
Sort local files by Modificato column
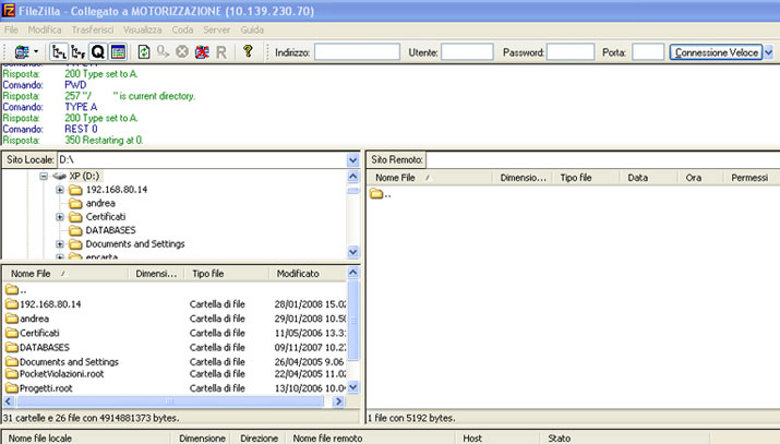(298, 273)
